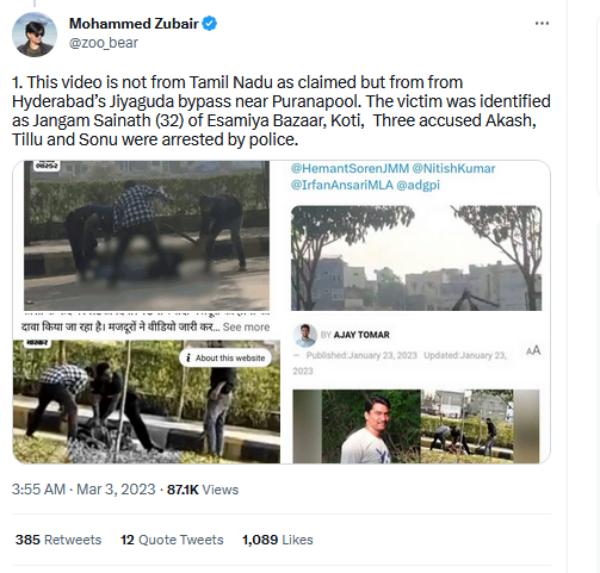Click Mohammed Zubair's profile avatar

point(33,34)
